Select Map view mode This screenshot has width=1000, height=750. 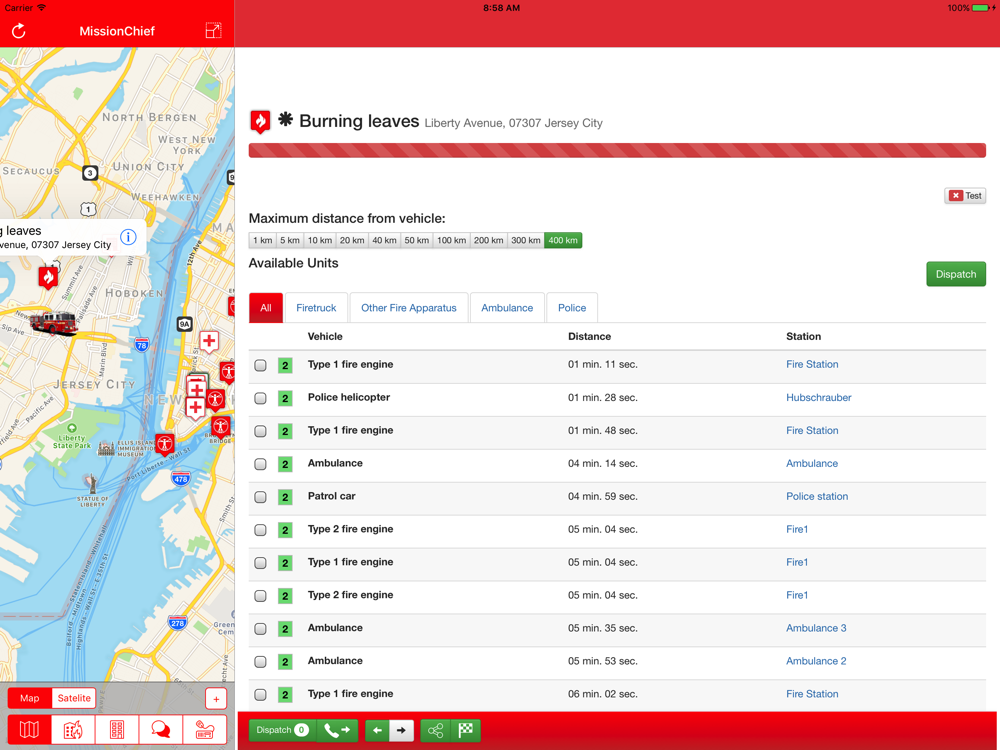29,698
